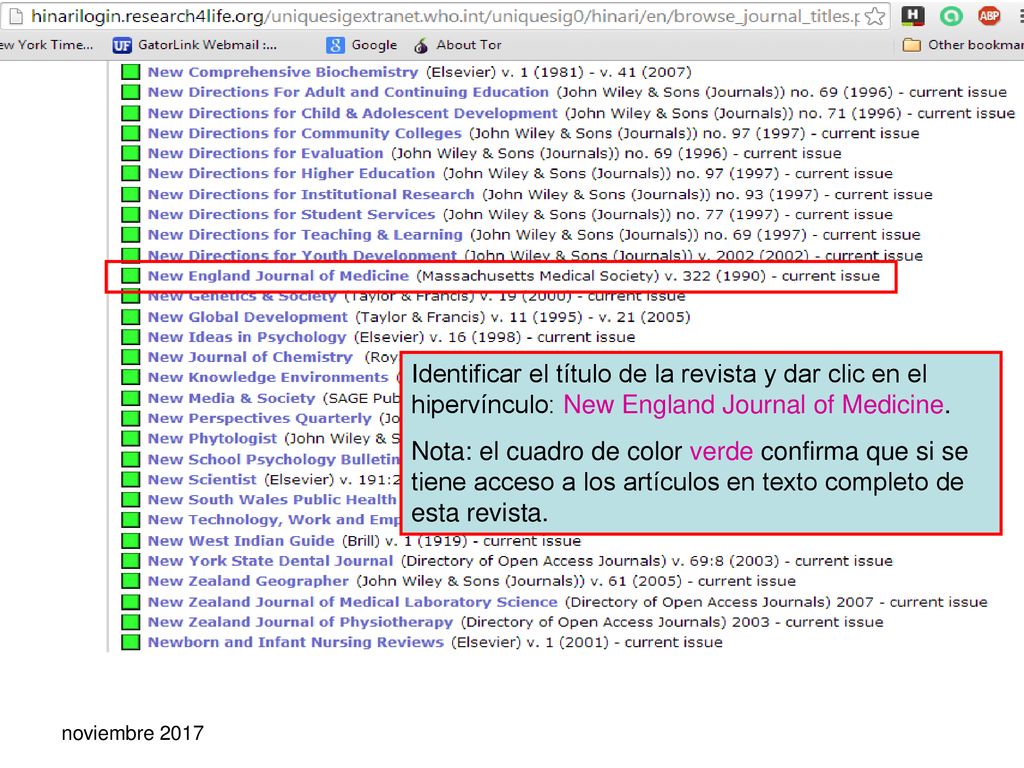
Task: Click green square beside New Global Development
Action: pos(131,317)
